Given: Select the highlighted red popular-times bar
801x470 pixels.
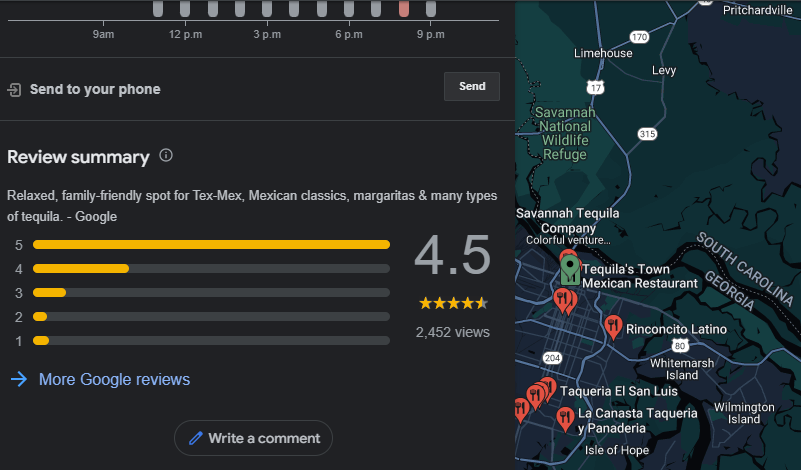Looking at the screenshot, I should click(x=404, y=8).
